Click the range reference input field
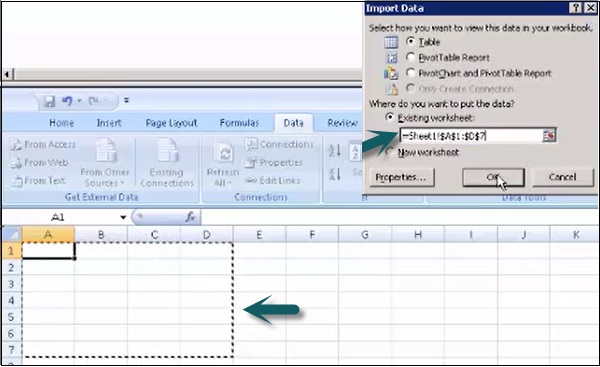 click(x=471, y=135)
